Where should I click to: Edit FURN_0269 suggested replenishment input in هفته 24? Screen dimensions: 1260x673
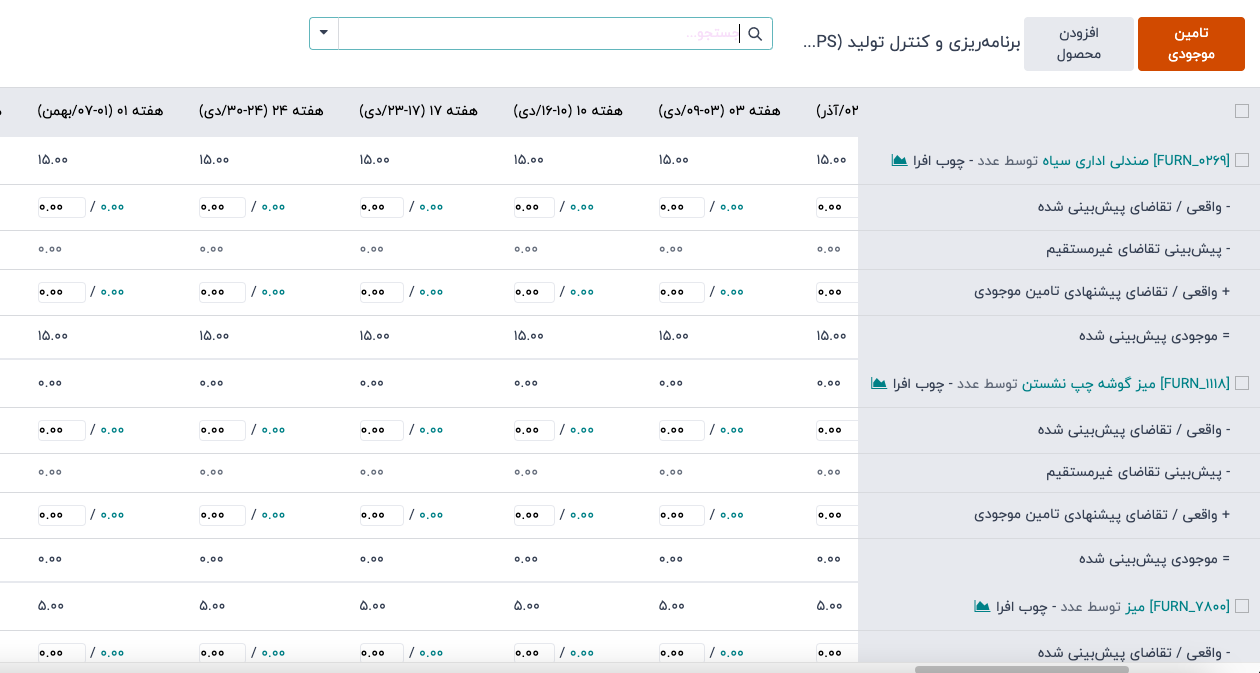tap(222, 292)
